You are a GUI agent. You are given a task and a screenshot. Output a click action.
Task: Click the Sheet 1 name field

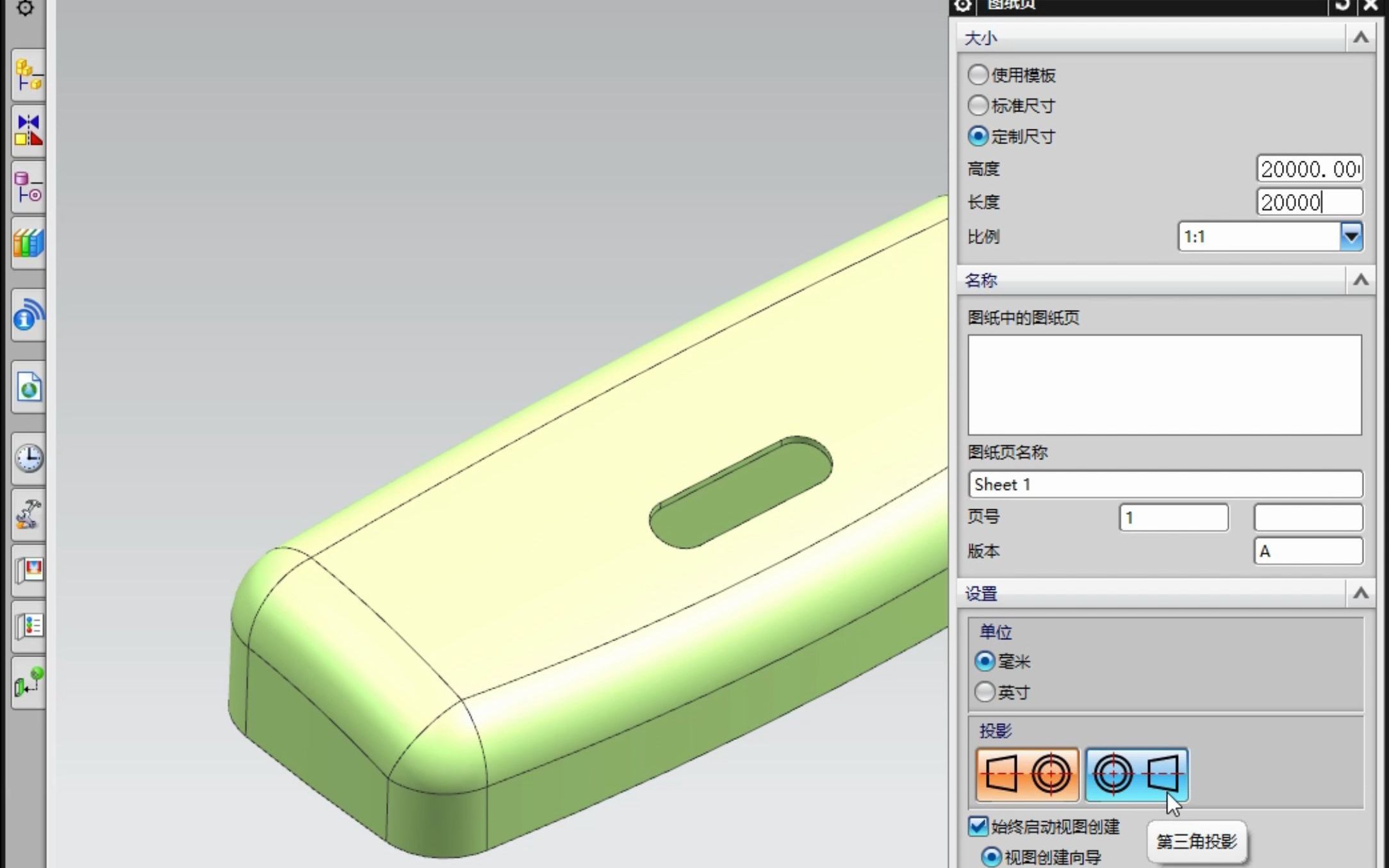tap(1165, 484)
